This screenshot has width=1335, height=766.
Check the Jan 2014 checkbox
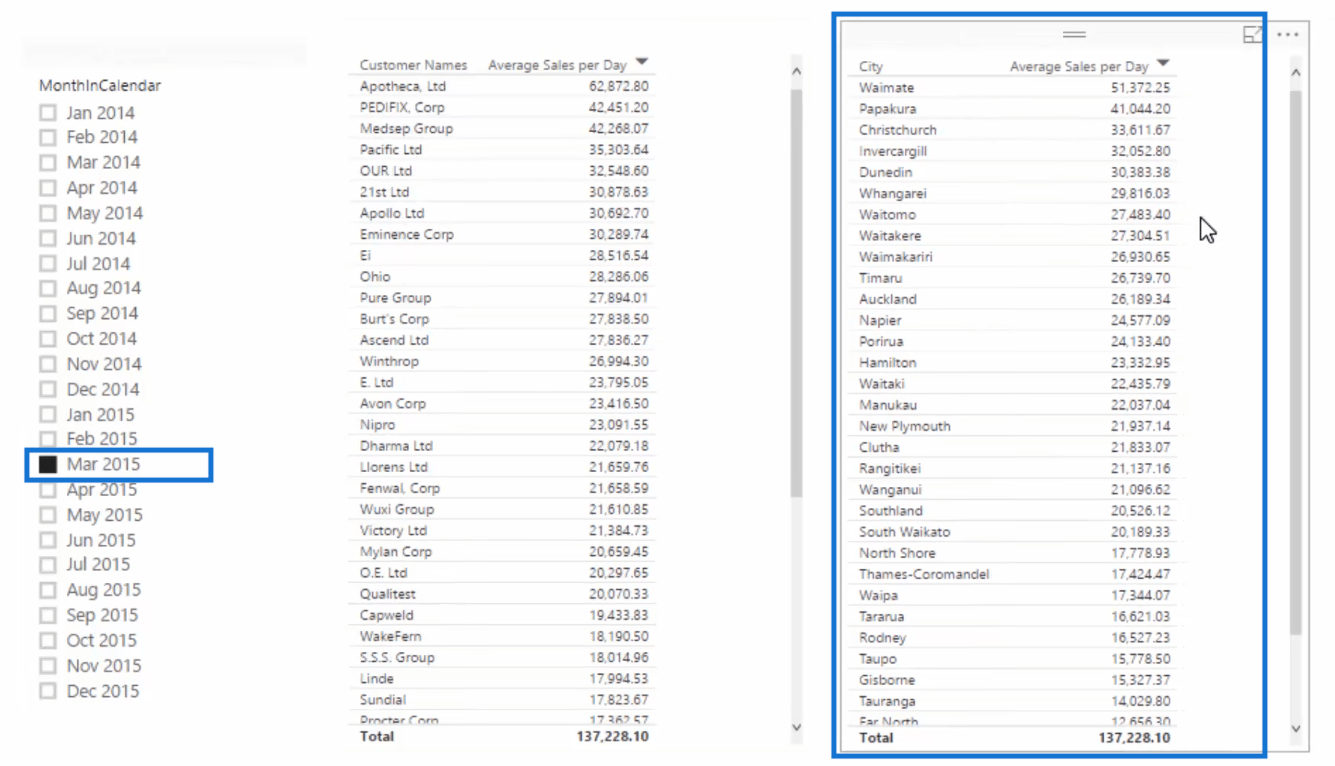(48, 113)
